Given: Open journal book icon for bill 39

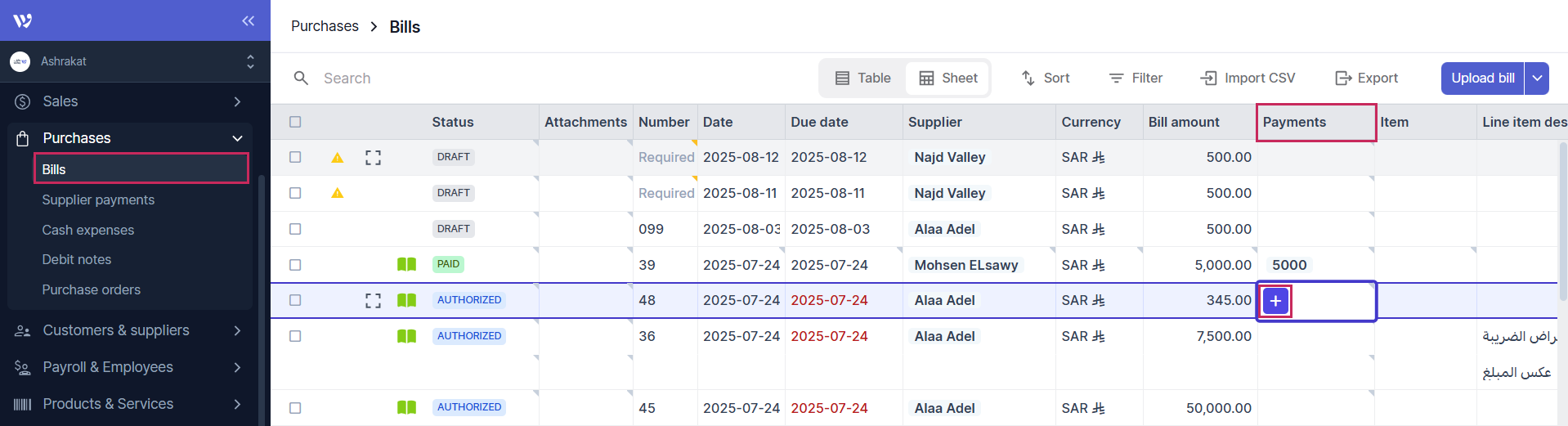Looking at the screenshot, I should click(406, 264).
